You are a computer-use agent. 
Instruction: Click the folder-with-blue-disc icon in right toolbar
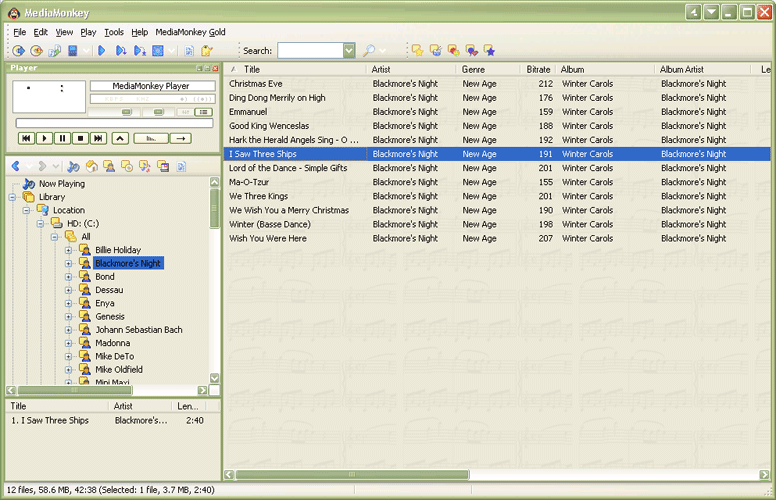[436, 50]
